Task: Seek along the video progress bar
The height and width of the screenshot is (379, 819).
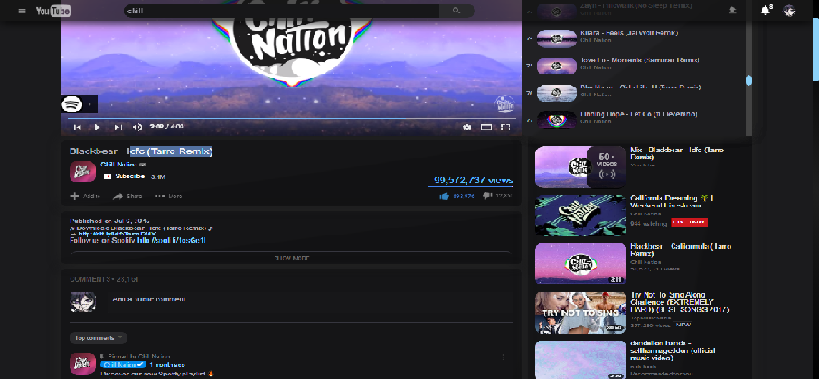Action: tap(291, 119)
